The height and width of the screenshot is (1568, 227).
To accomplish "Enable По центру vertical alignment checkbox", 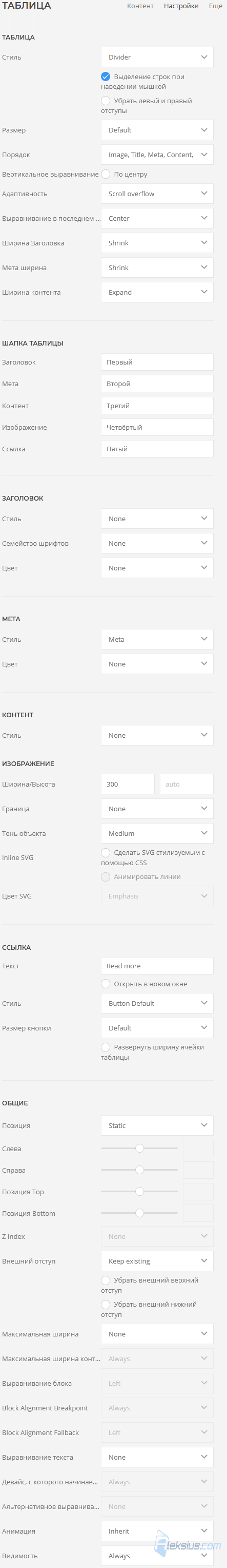I will pos(106,174).
